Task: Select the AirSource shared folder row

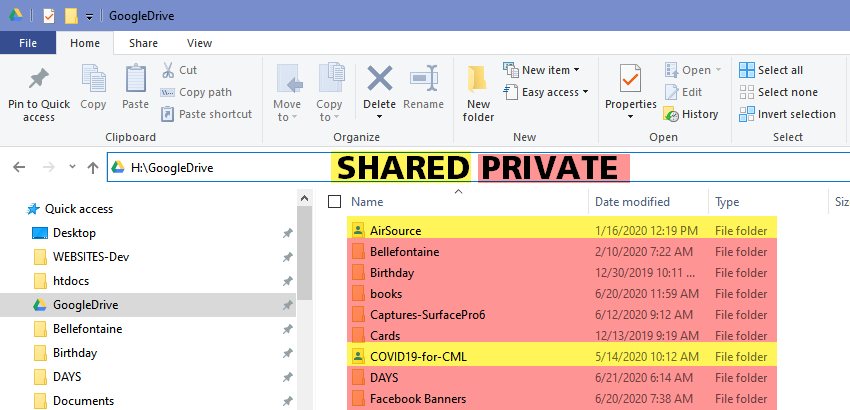Action: tap(562, 230)
